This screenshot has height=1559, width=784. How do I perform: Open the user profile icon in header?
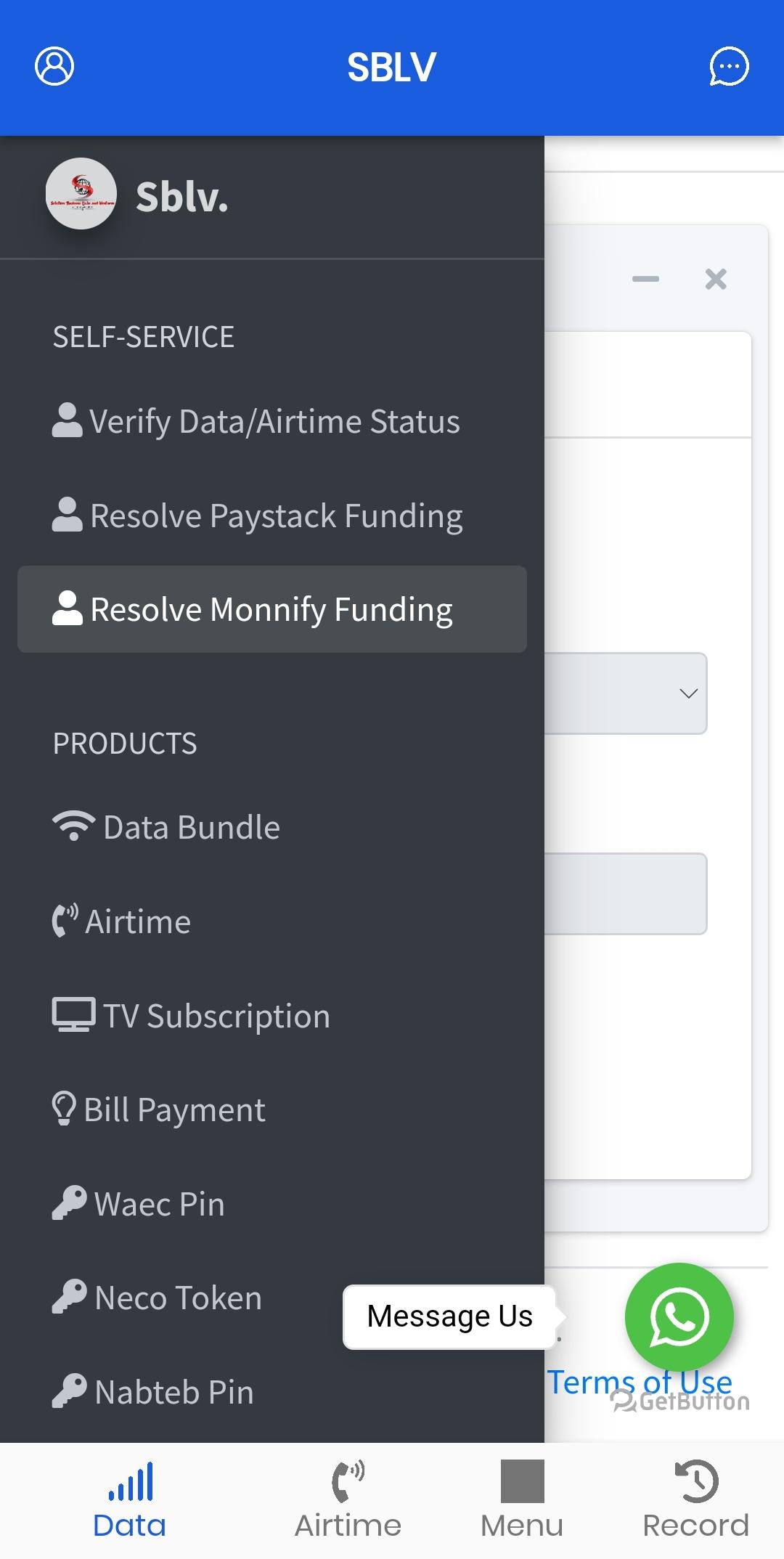[54, 67]
